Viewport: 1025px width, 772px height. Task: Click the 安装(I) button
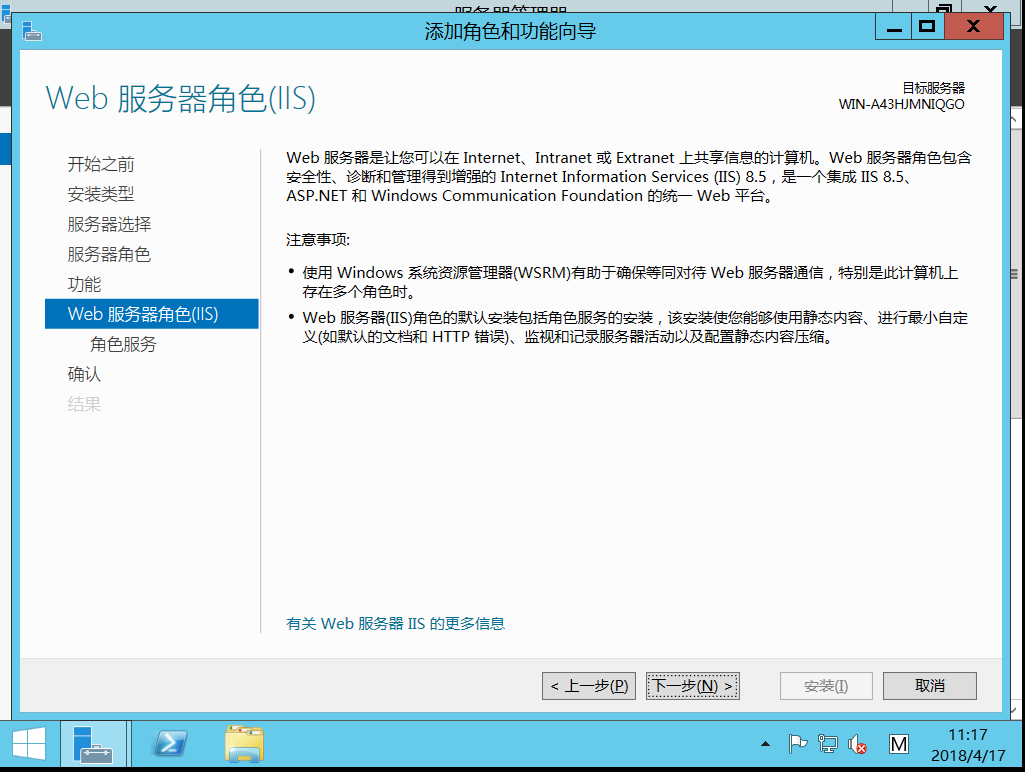point(826,686)
